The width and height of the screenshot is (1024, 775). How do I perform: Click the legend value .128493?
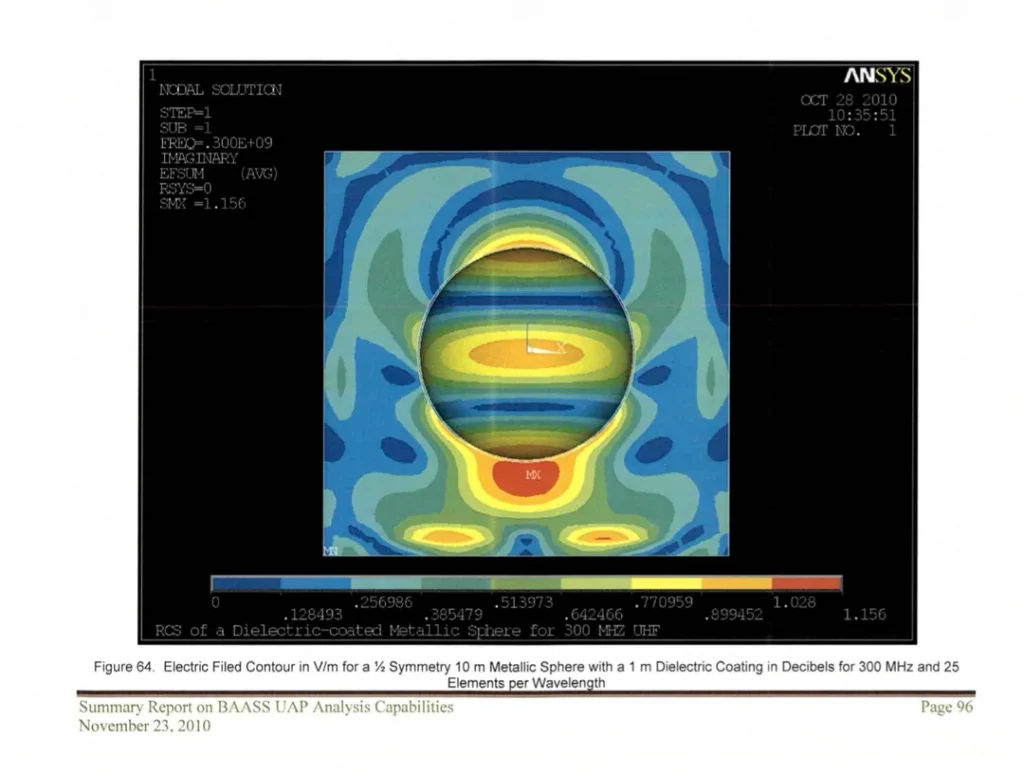click(312, 615)
